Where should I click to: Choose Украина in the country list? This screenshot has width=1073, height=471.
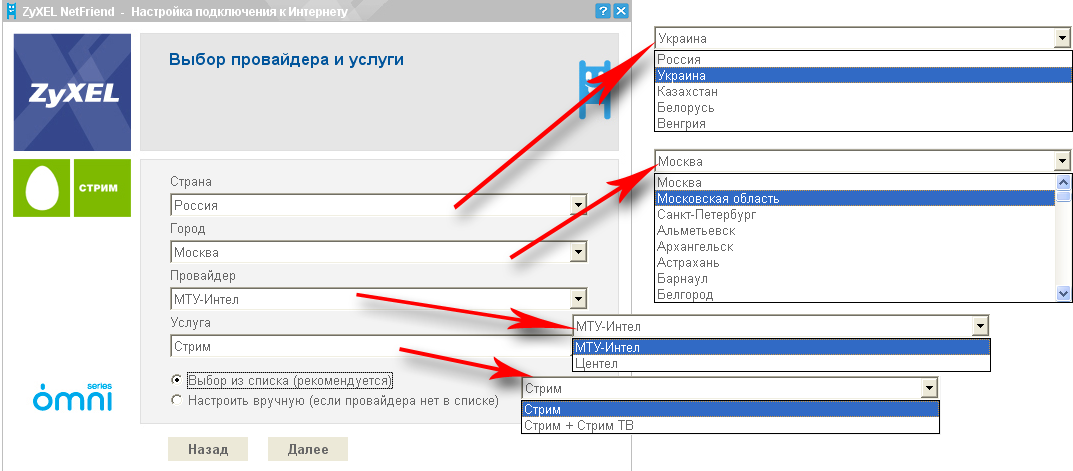point(863,75)
